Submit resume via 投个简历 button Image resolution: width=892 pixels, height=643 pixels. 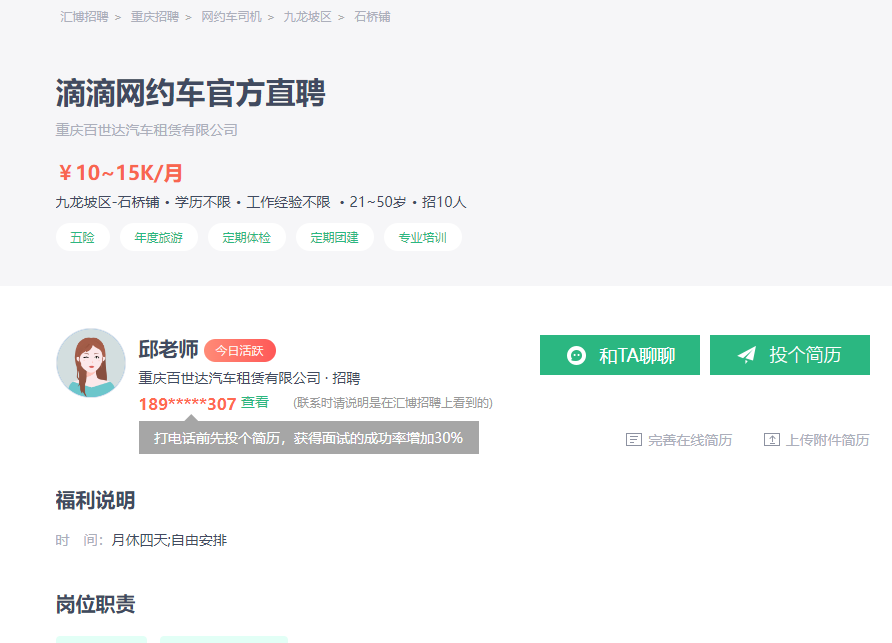790,355
